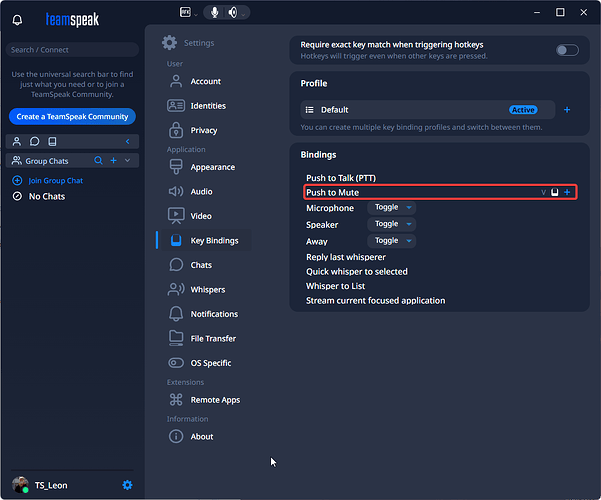The image size is (601, 500).
Task: Mute the microphone in top toolbar
Action: click(x=215, y=13)
